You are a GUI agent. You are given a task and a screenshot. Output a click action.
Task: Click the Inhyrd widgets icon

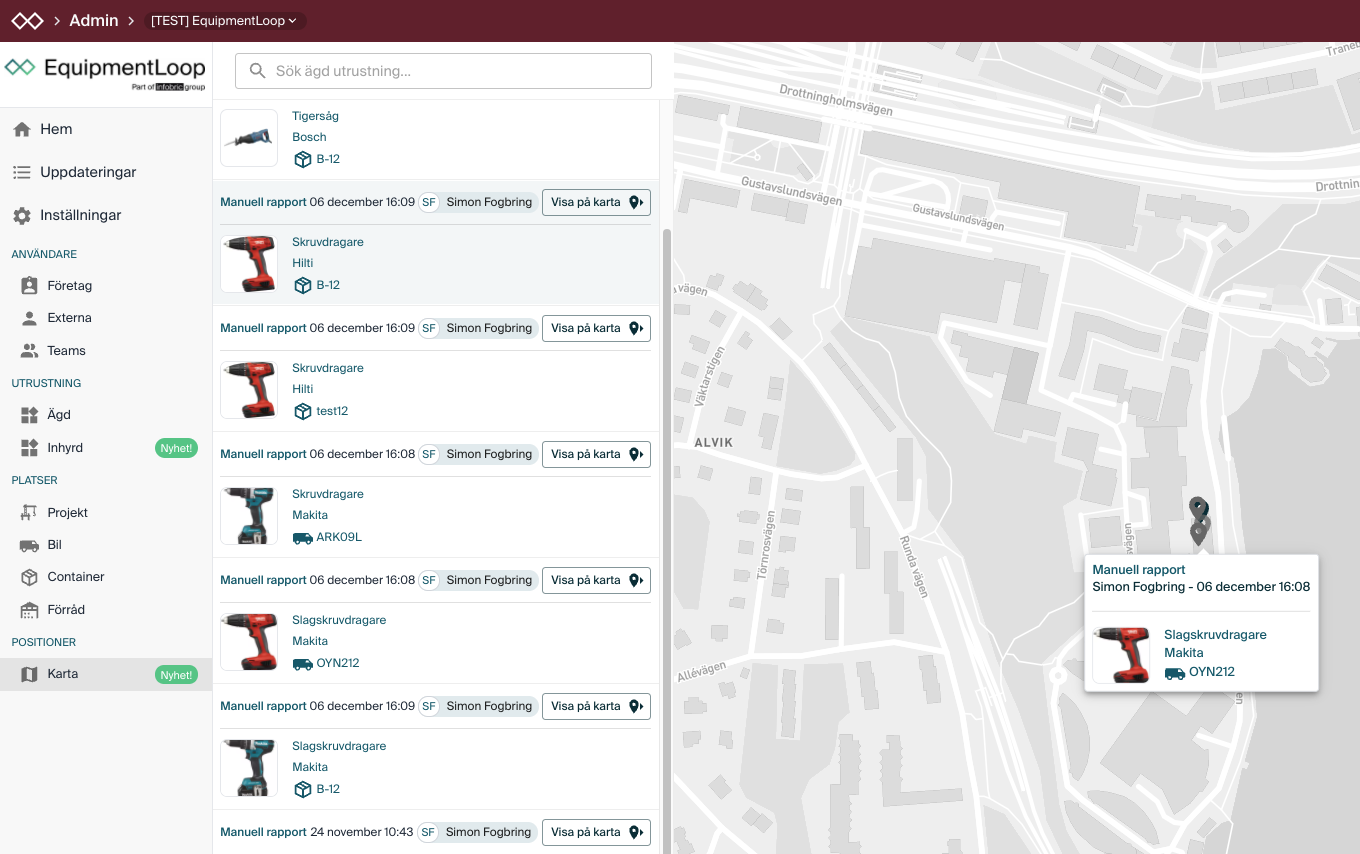click(29, 447)
